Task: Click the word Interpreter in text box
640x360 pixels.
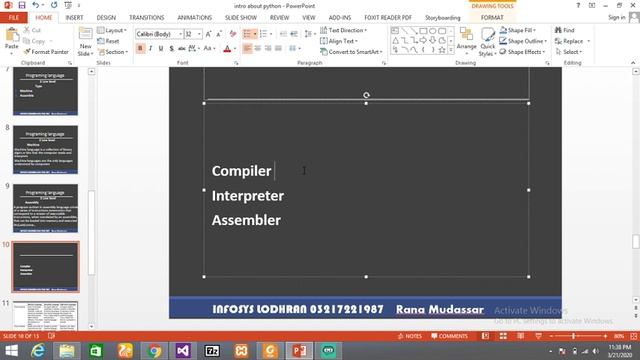Action: [x=248, y=196]
